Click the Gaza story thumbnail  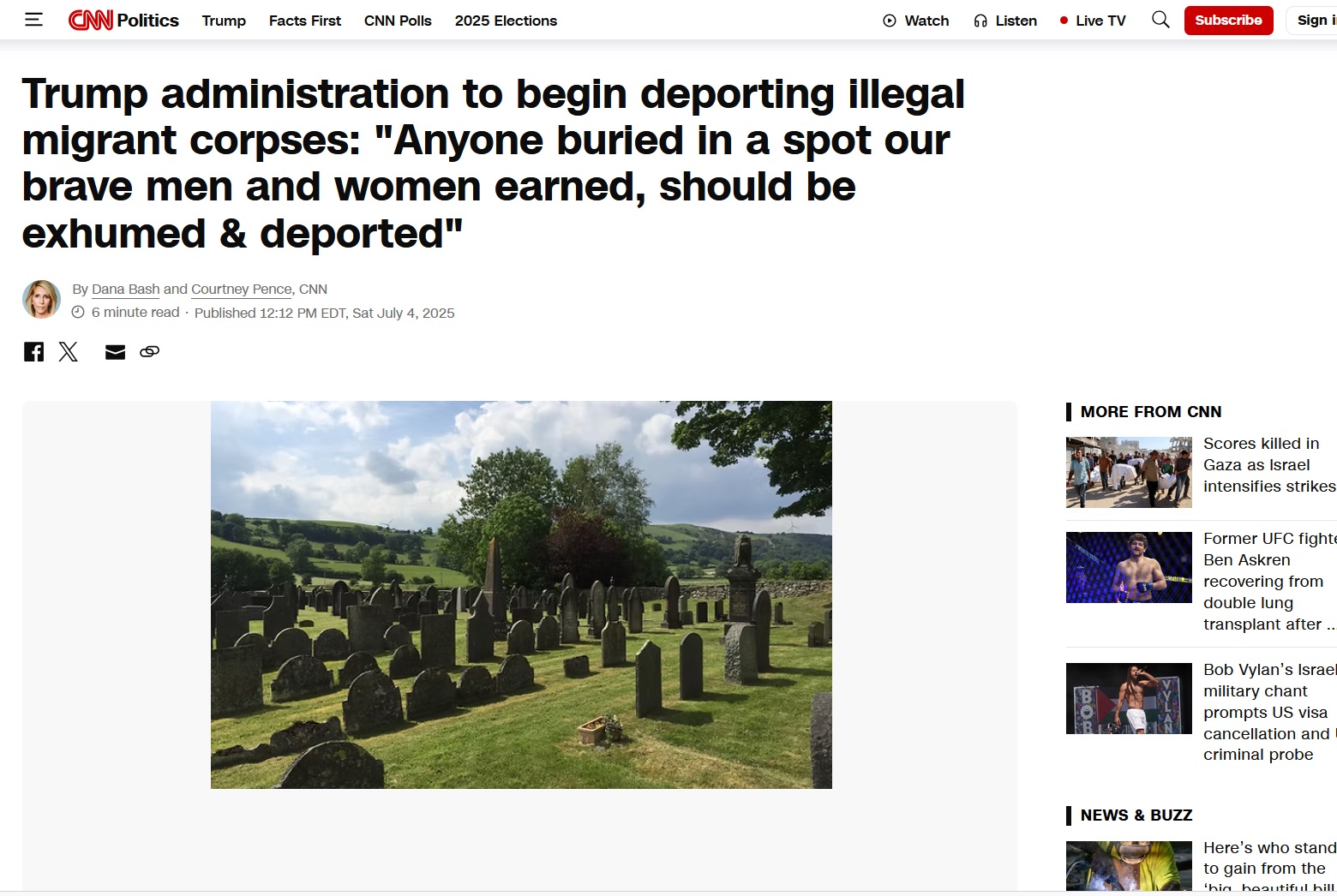(1129, 472)
